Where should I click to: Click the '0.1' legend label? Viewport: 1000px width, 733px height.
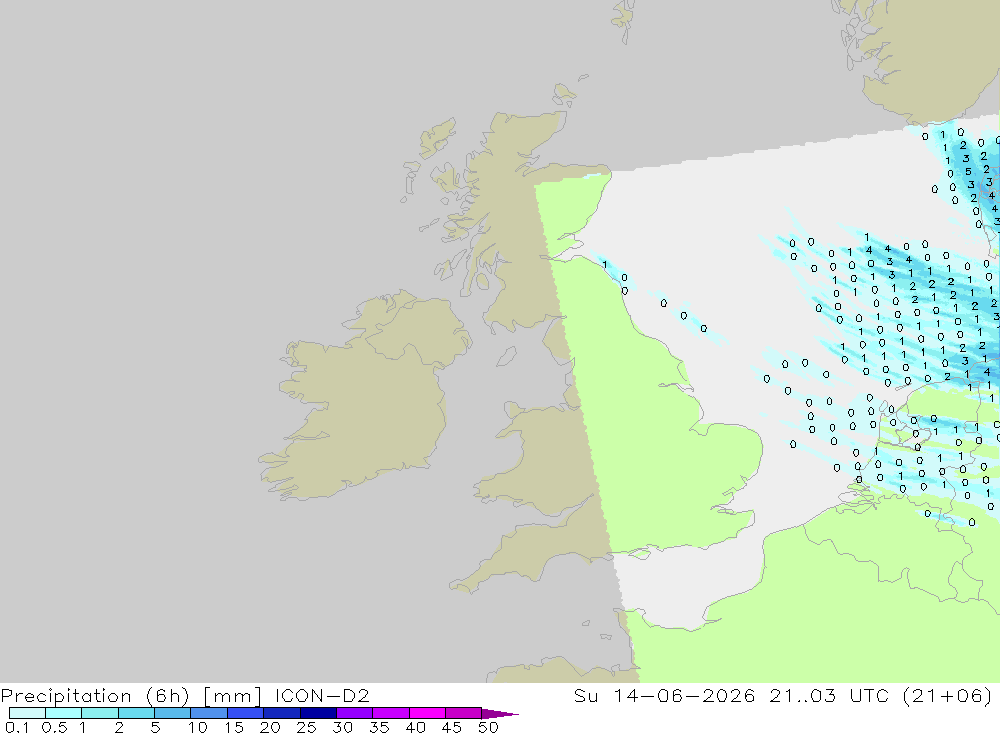click(16, 727)
